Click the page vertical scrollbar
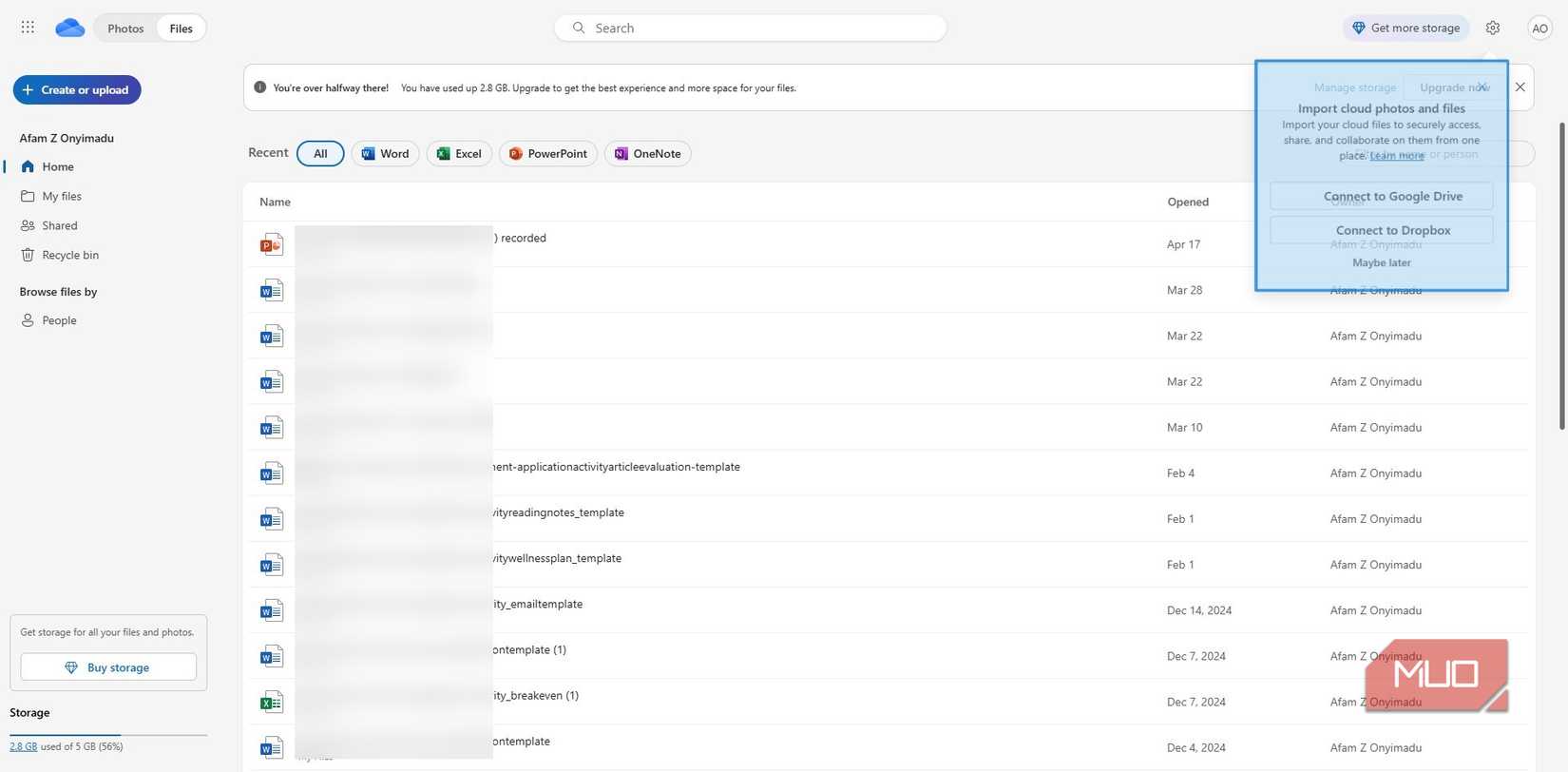 coord(1561,276)
